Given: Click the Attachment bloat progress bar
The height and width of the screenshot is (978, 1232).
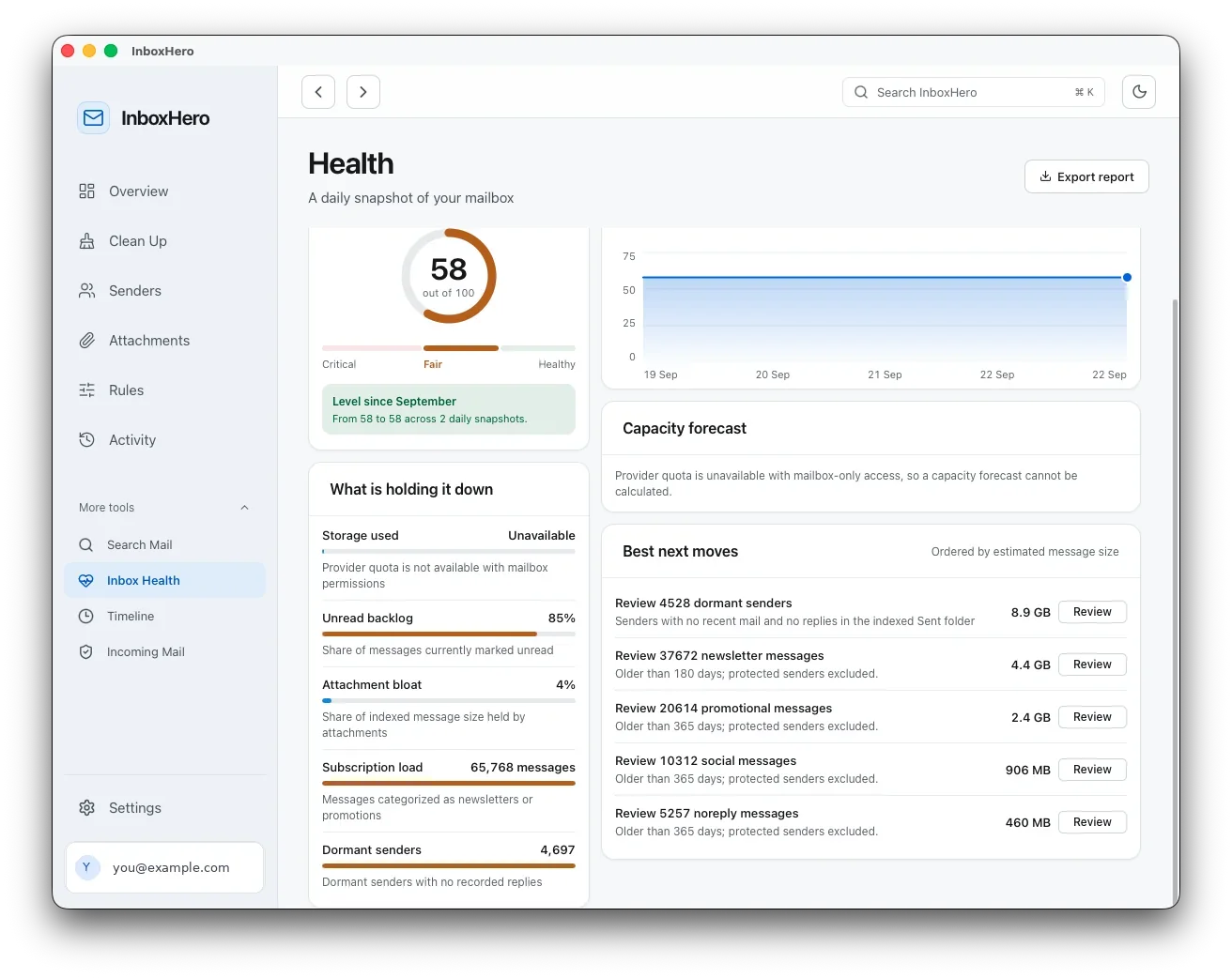Looking at the screenshot, I should (449, 701).
